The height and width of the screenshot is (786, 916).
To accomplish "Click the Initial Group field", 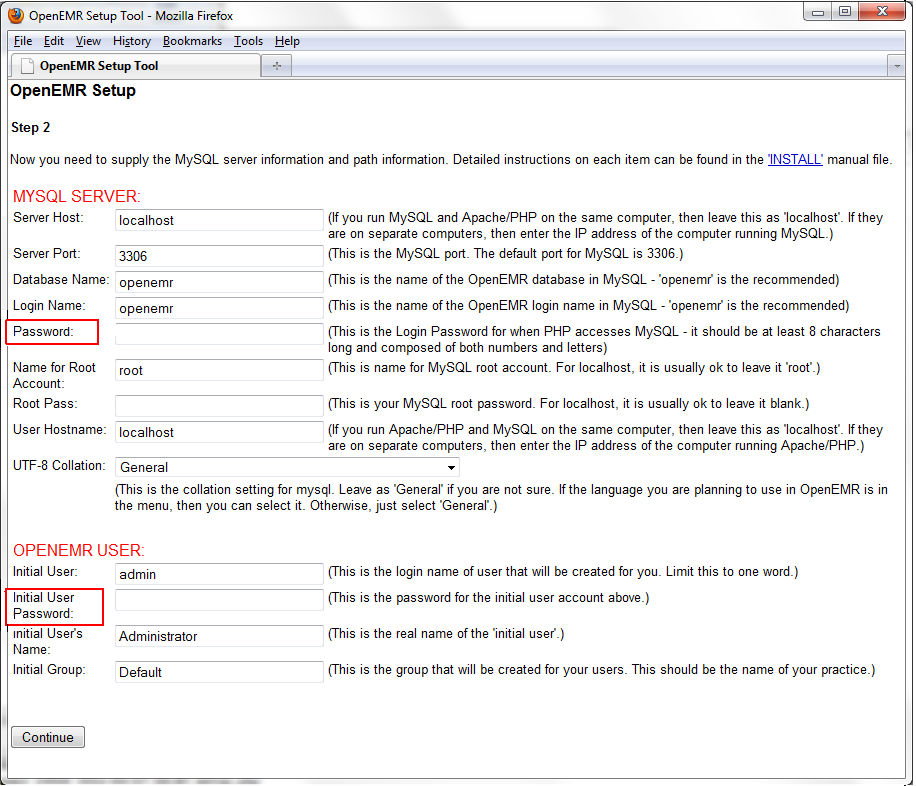I will click(x=219, y=671).
